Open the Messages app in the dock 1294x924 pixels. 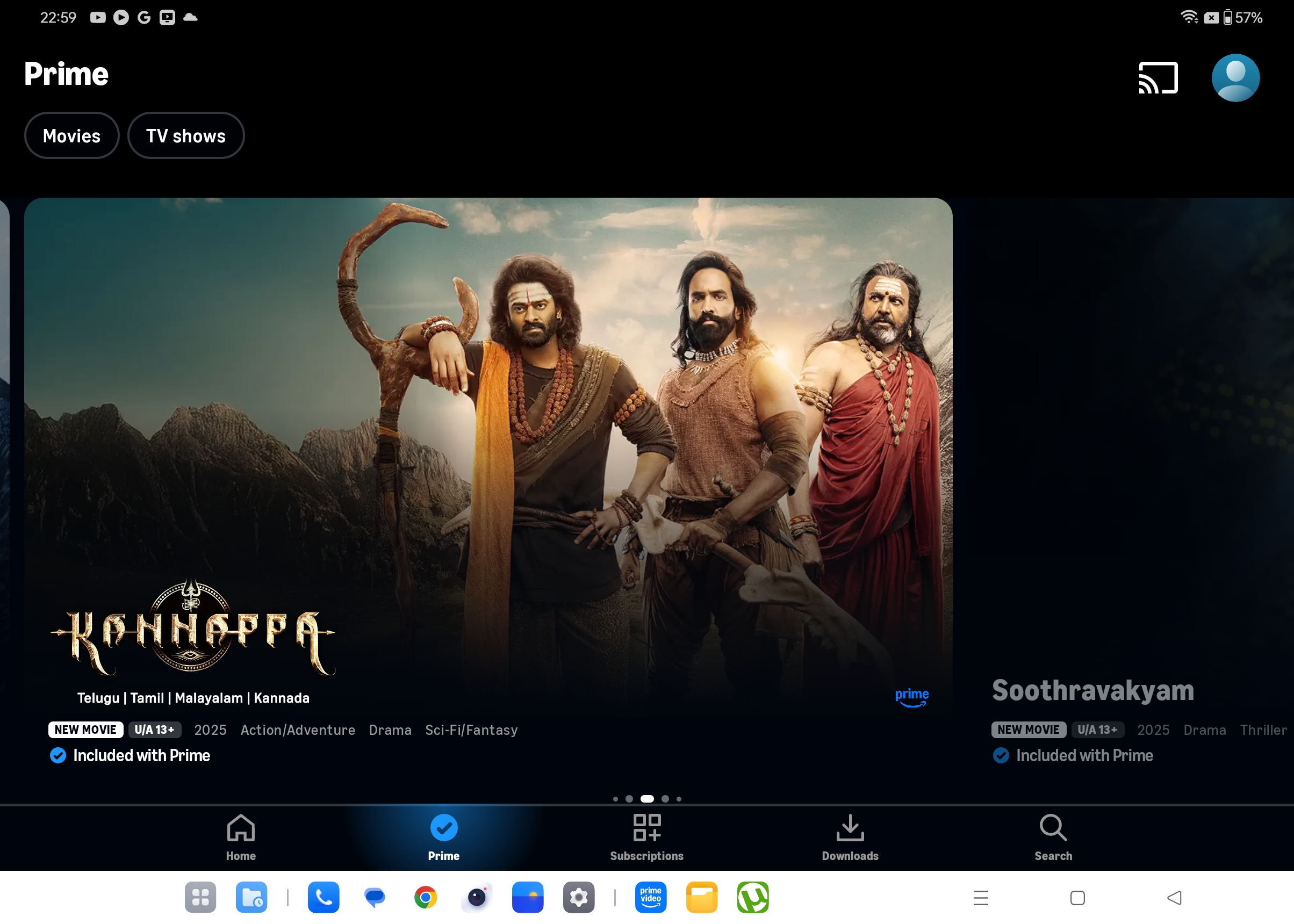pyautogui.click(x=375, y=897)
